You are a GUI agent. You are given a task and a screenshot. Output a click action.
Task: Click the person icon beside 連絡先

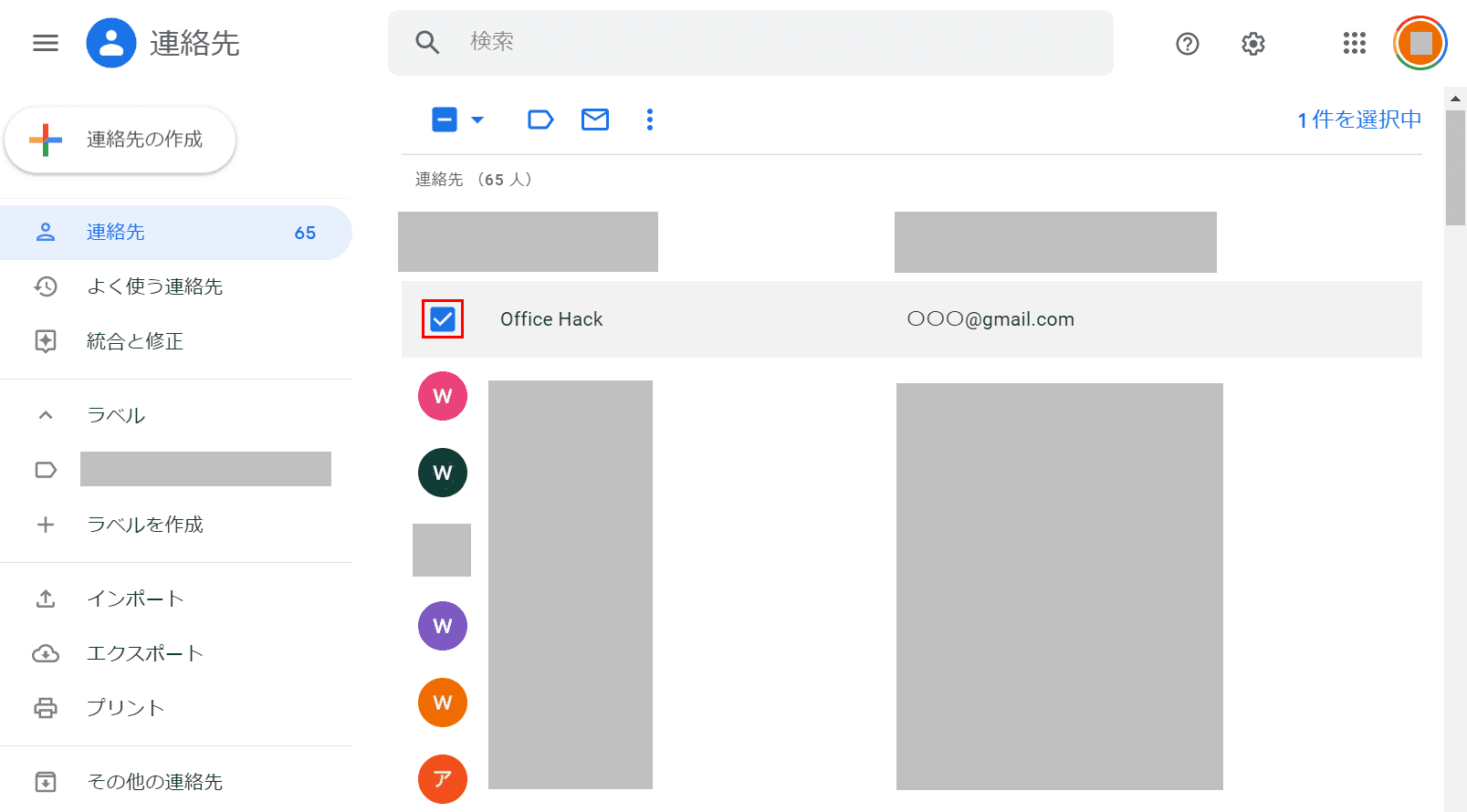tap(46, 233)
